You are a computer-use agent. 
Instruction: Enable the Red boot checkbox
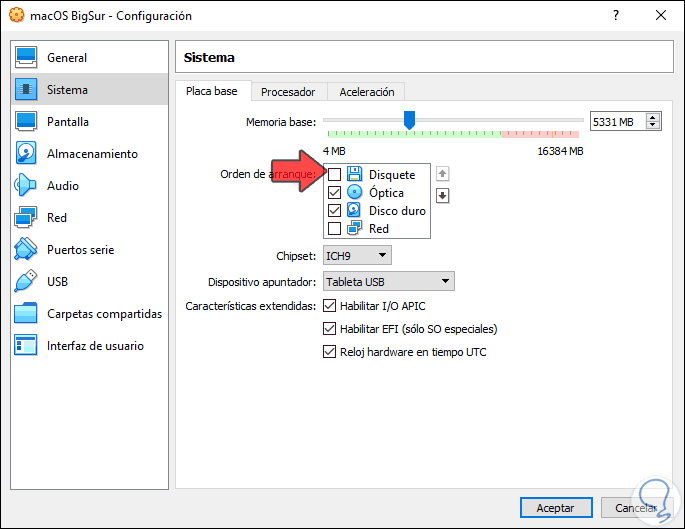pos(335,228)
